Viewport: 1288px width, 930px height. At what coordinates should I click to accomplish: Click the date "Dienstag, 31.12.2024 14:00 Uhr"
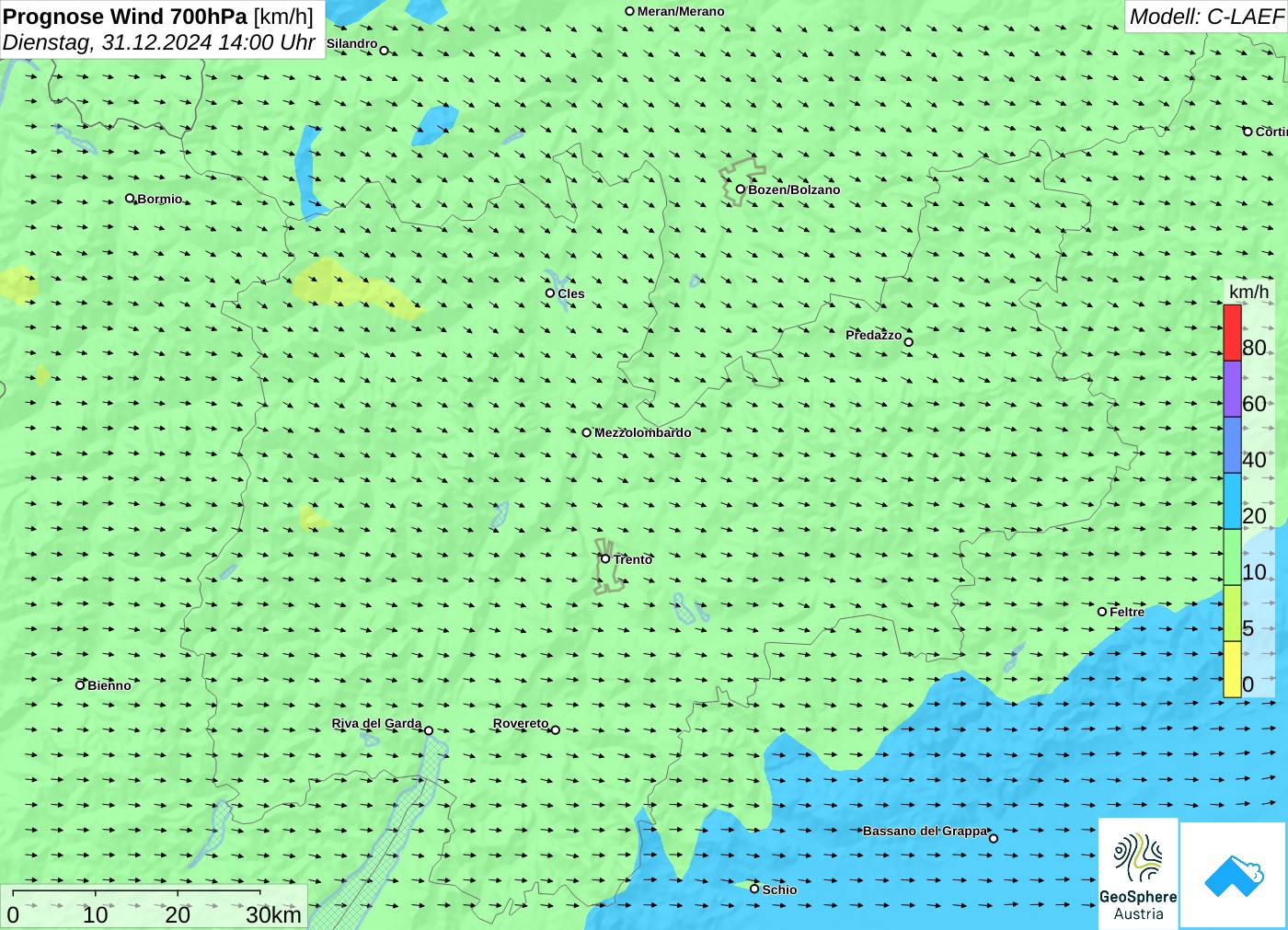[x=159, y=42]
